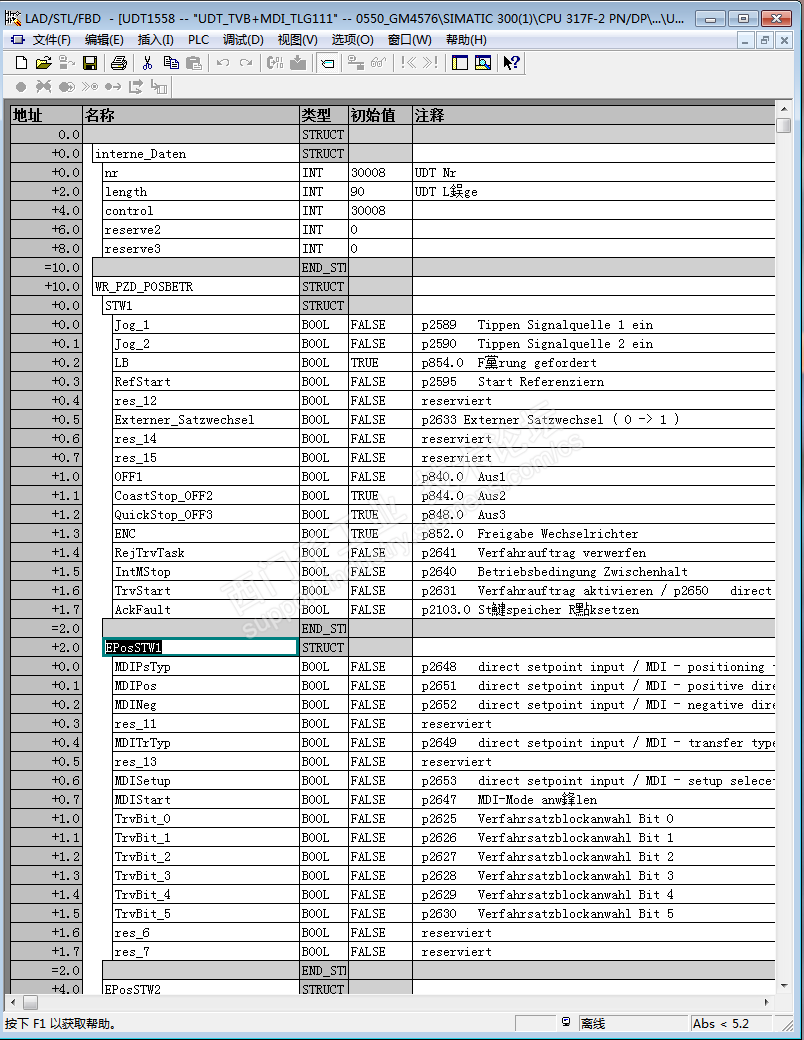Jump to next error icon
The width and height of the screenshot is (804, 1040).
pyautogui.click(x=431, y=63)
